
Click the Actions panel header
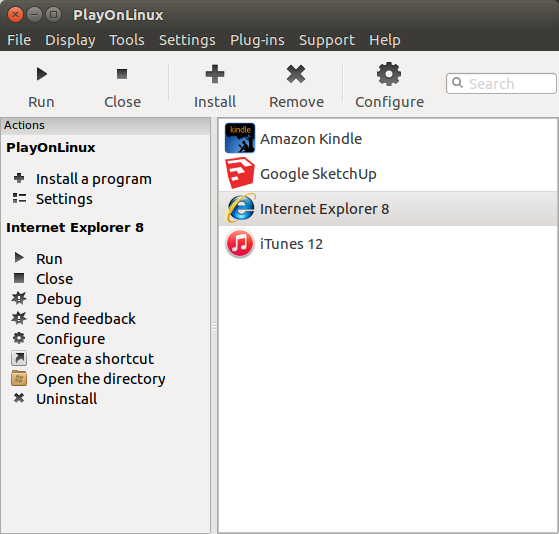click(x=106, y=125)
